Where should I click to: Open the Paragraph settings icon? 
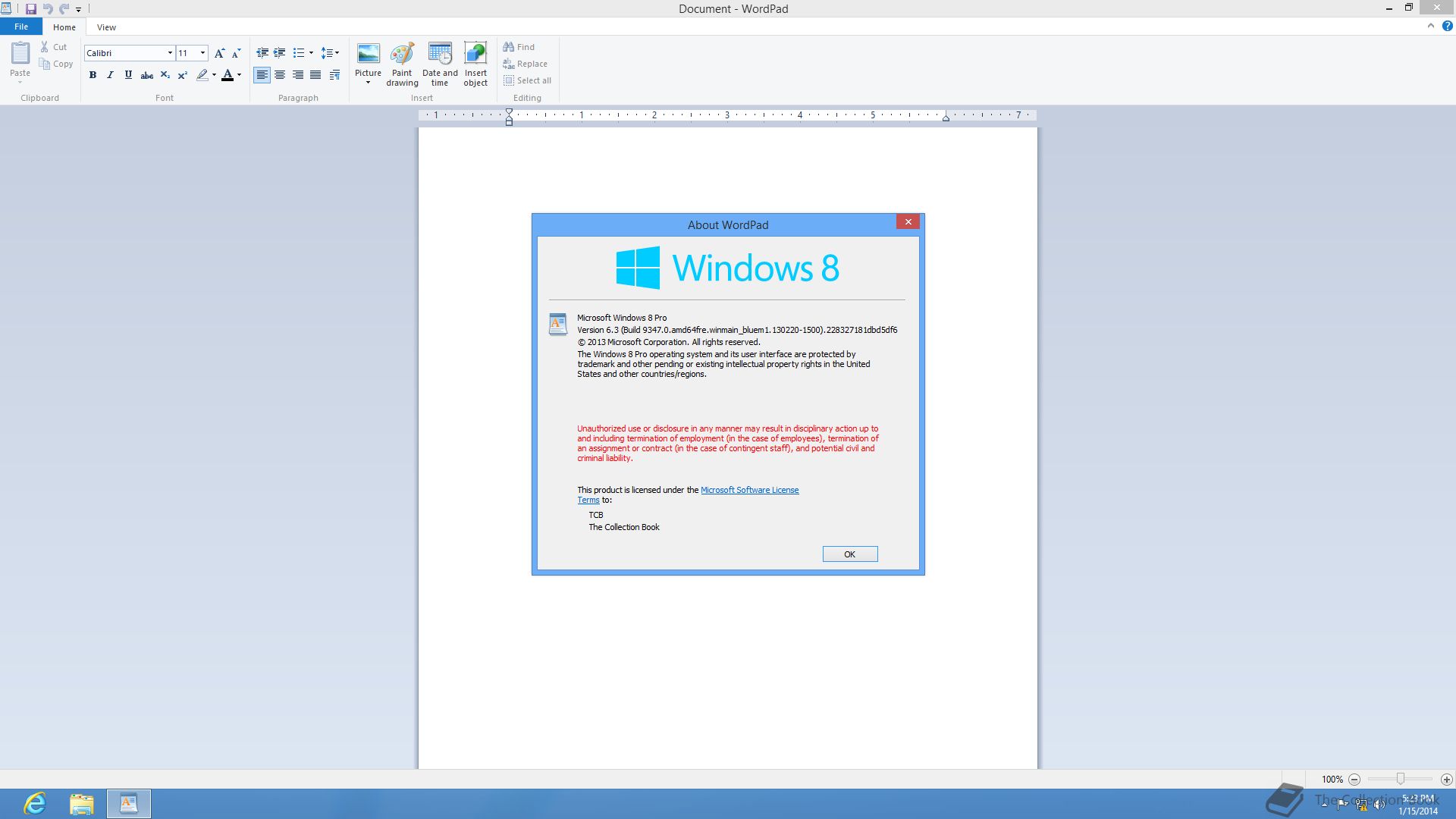click(x=334, y=75)
